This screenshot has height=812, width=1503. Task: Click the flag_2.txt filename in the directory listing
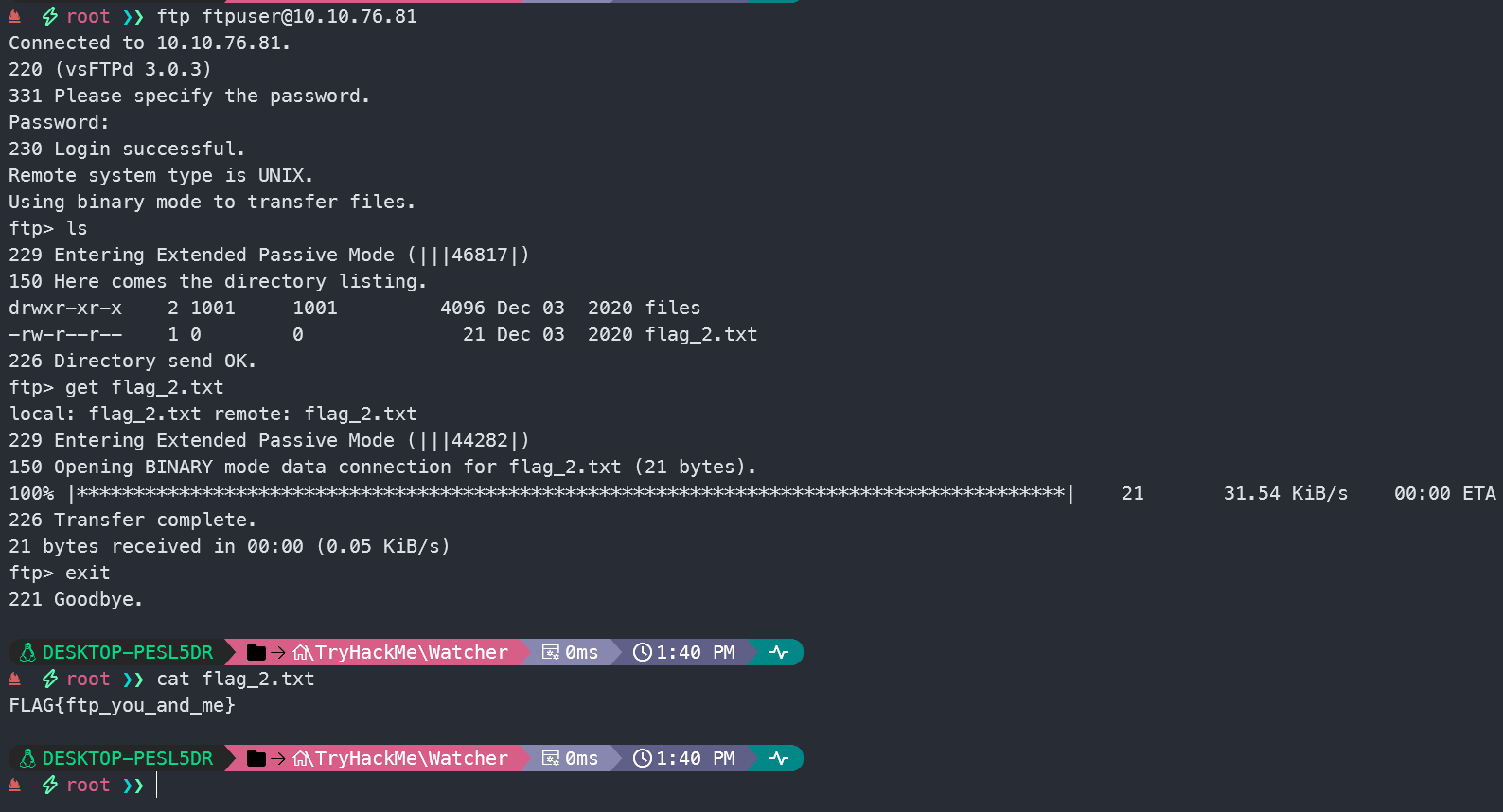point(700,334)
